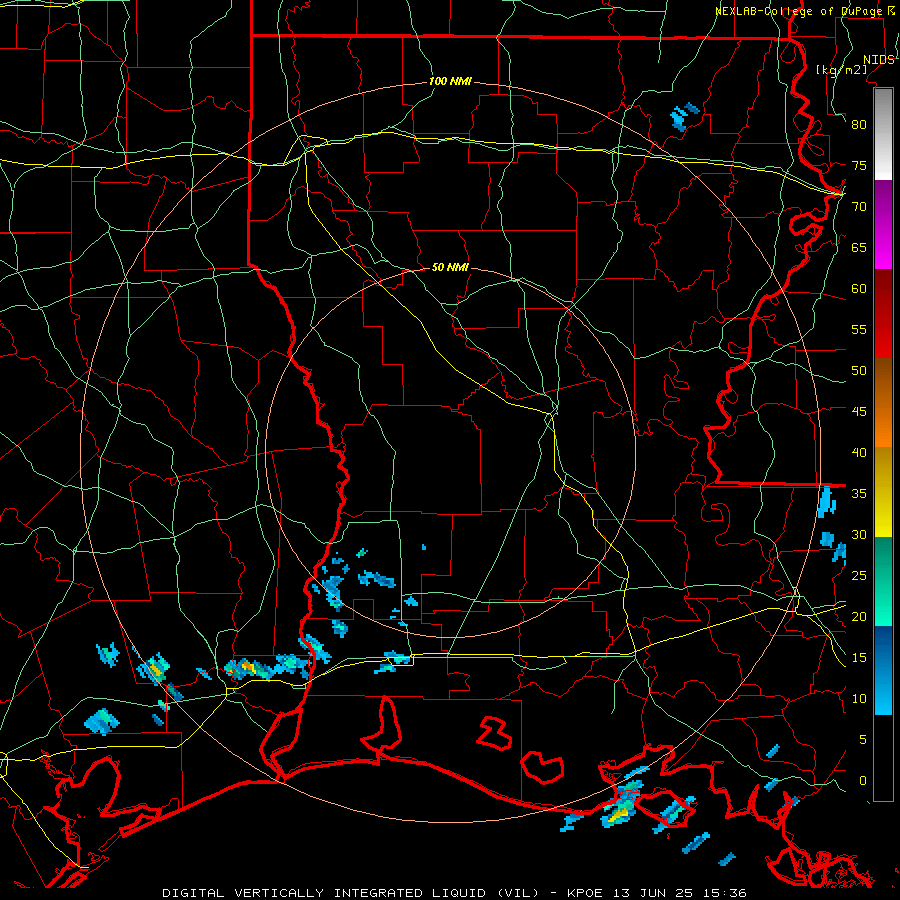900x900 pixels.
Task: Click the [kg/m2] unit label
Action: click(841, 69)
